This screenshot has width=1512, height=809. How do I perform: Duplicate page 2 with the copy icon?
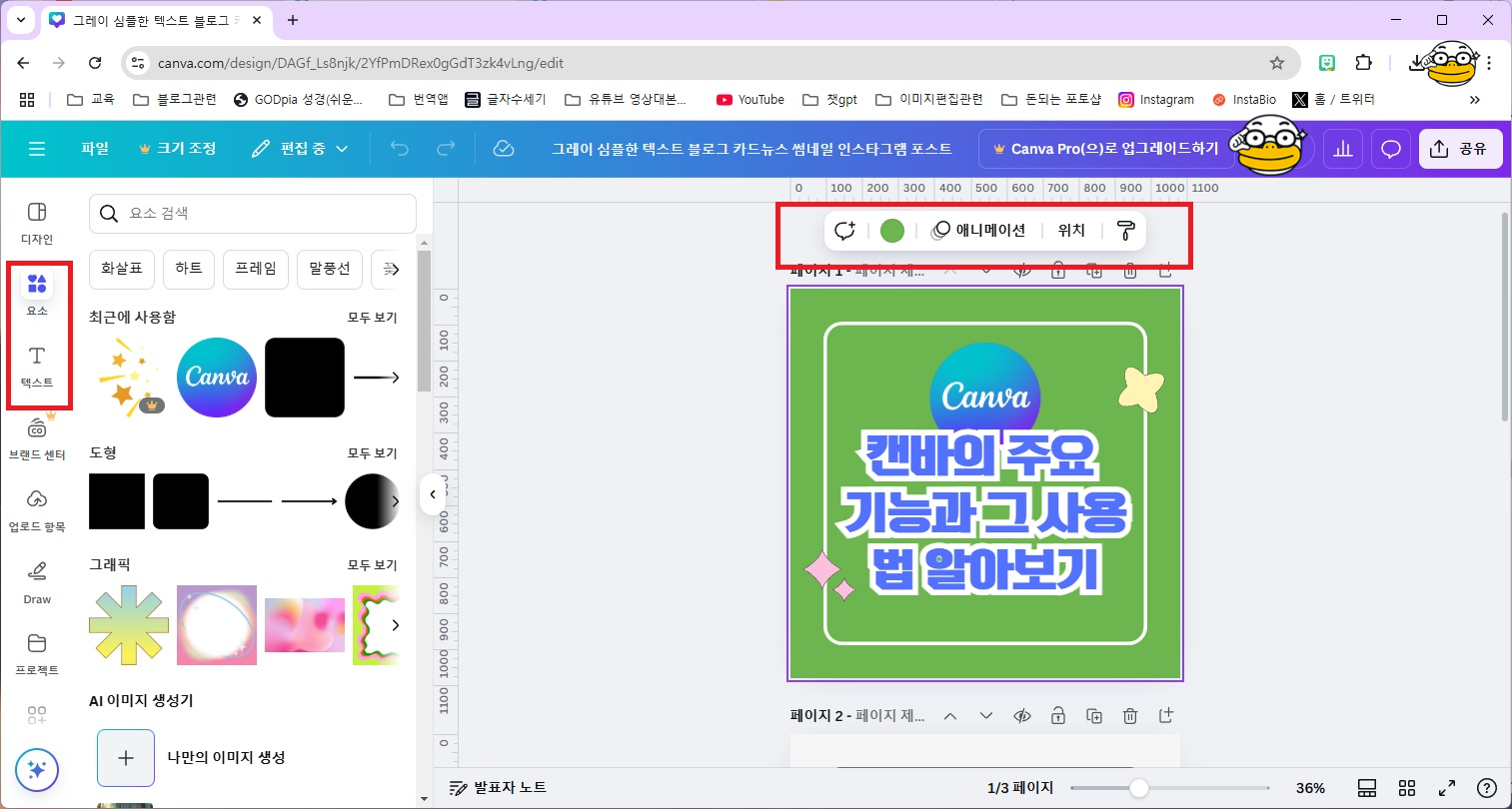point(1094,716)
